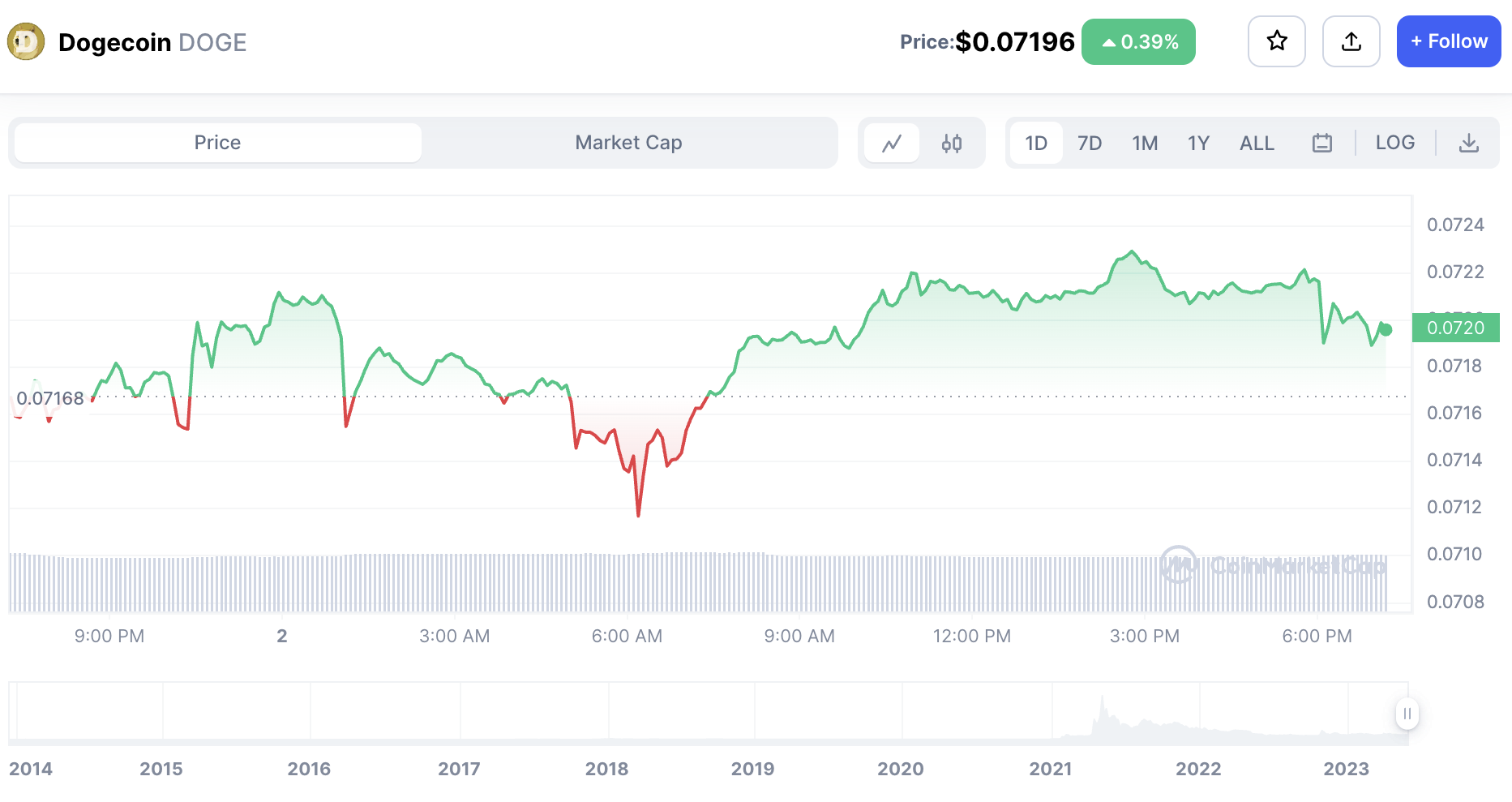Click the 0.0724 price axis label
Screen dimensions: 1512x802
click(1455, 225)
